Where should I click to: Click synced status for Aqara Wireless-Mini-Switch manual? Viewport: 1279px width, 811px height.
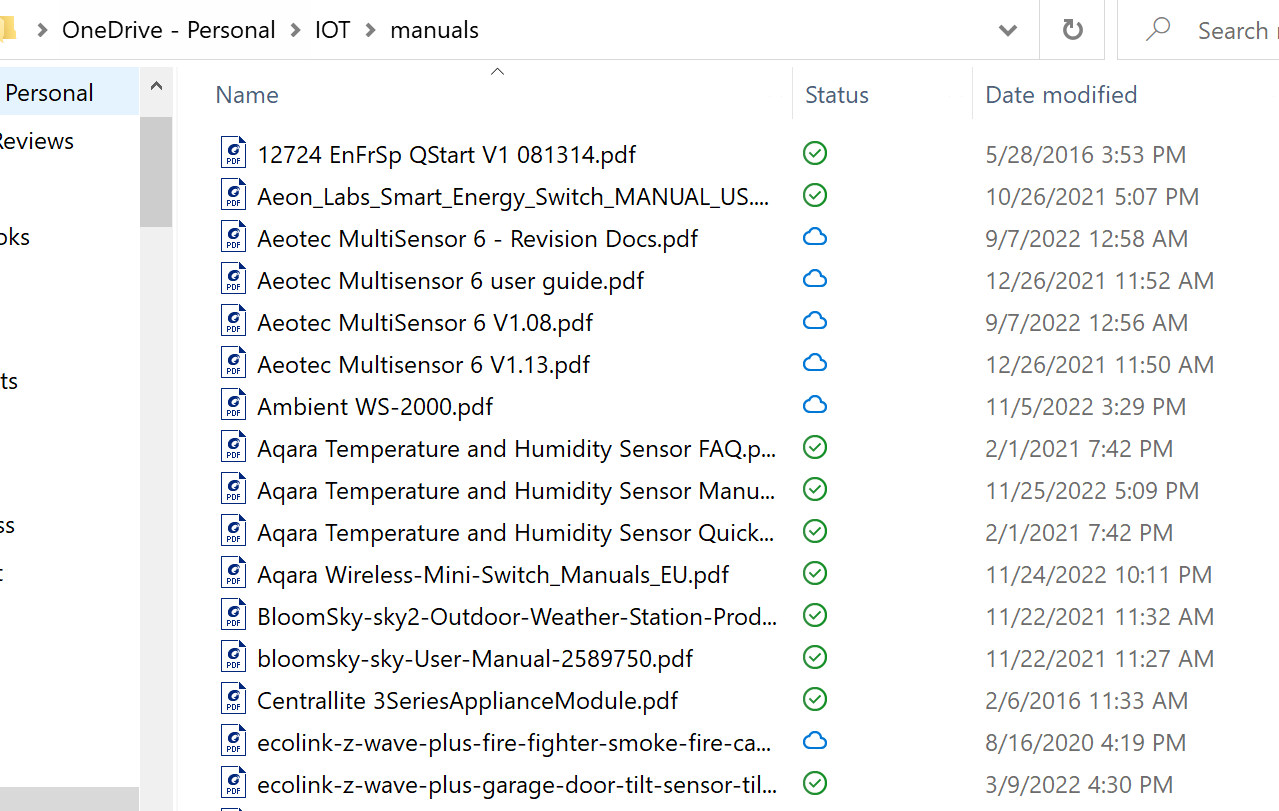(815, 573)
